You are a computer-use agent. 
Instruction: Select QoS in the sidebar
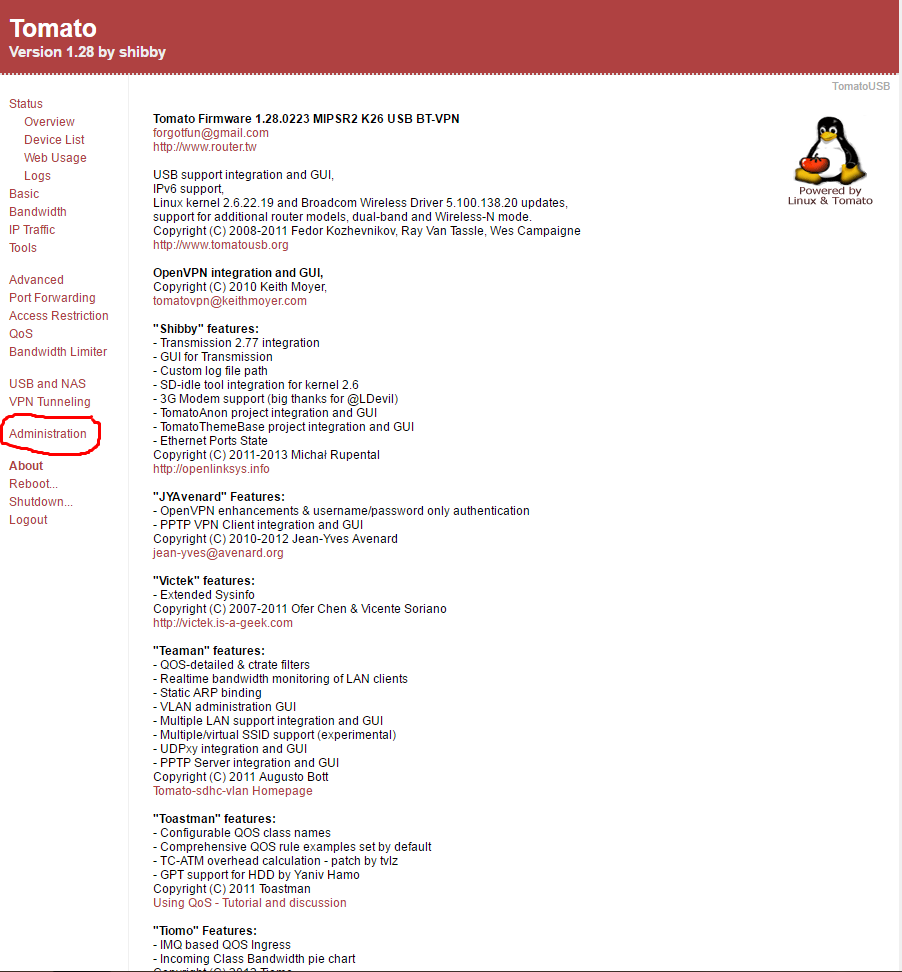pyautogui.click(x=20, y=334)
